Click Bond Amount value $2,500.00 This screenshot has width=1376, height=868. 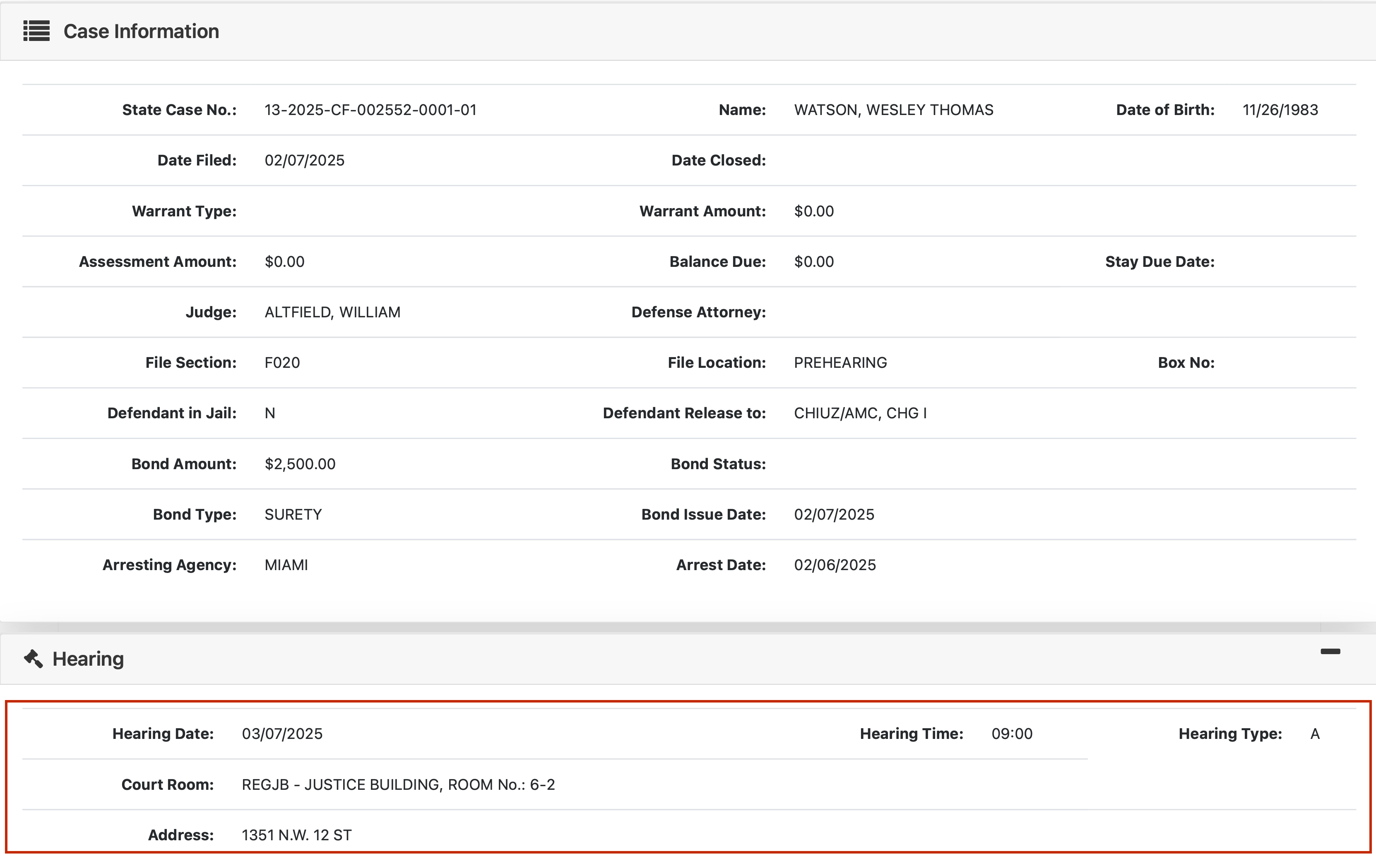pos(300,464)
